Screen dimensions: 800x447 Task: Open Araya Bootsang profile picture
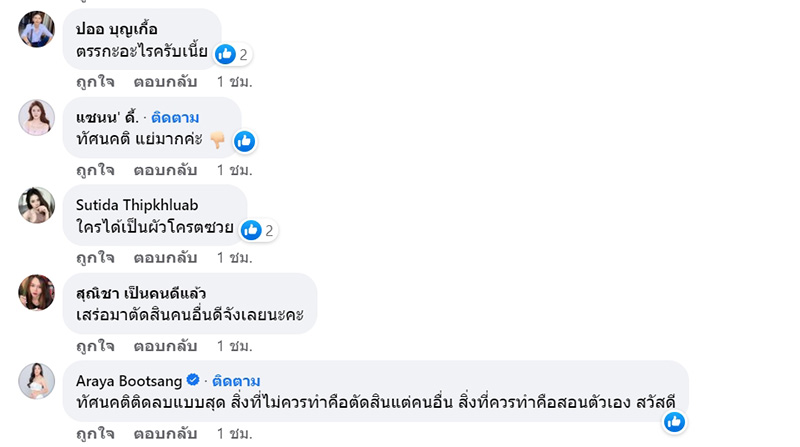(36, 381)
